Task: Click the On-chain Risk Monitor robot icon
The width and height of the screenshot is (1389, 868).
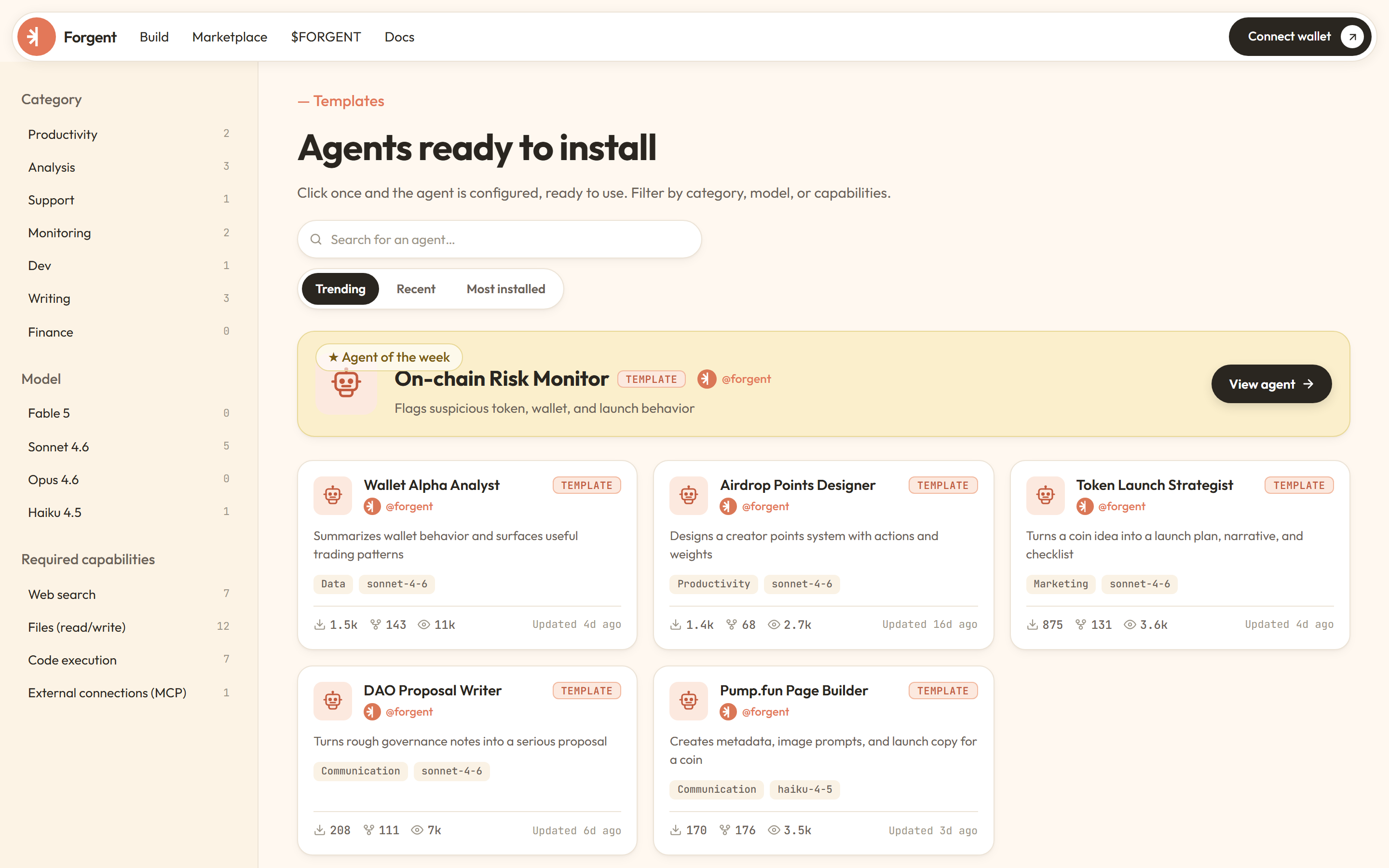Action: click(x=346, y=383)
